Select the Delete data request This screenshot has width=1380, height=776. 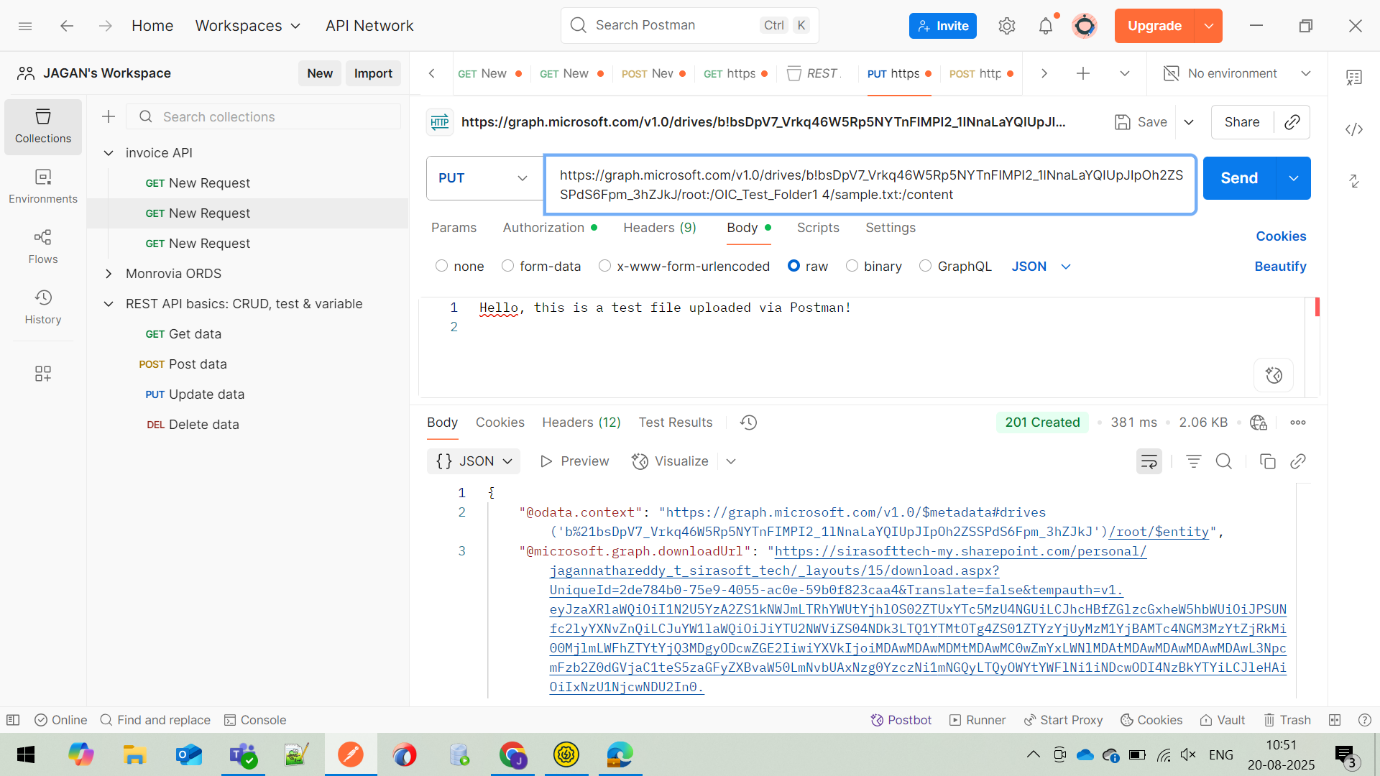204,424
